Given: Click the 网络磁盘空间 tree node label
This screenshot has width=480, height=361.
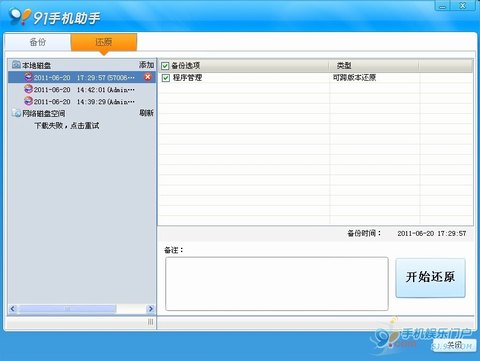Looking at the screenshot, I should pyautogui.click(x=43, y=114).
